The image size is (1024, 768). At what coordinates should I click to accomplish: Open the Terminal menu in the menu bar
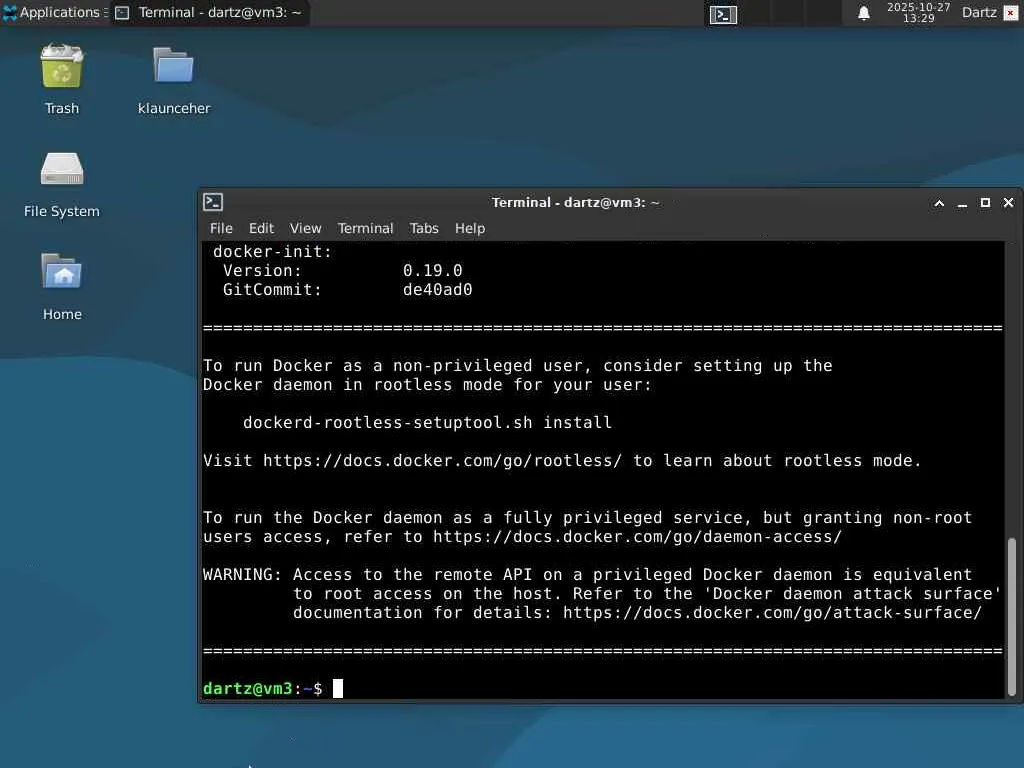click(365, 228)
